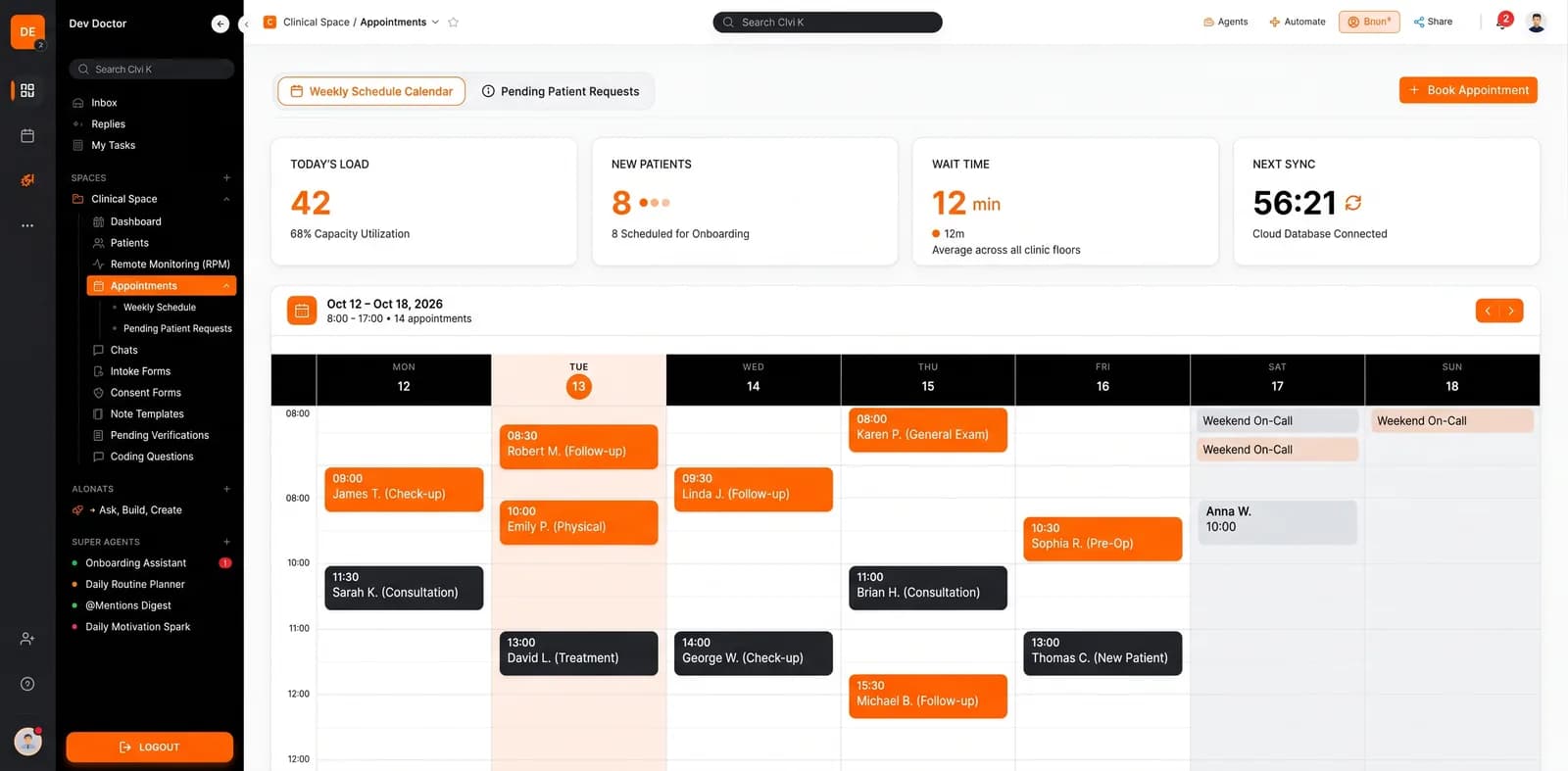1568x771 pixels.
Task: Open the help question mark icon
Action: [27, 684]
